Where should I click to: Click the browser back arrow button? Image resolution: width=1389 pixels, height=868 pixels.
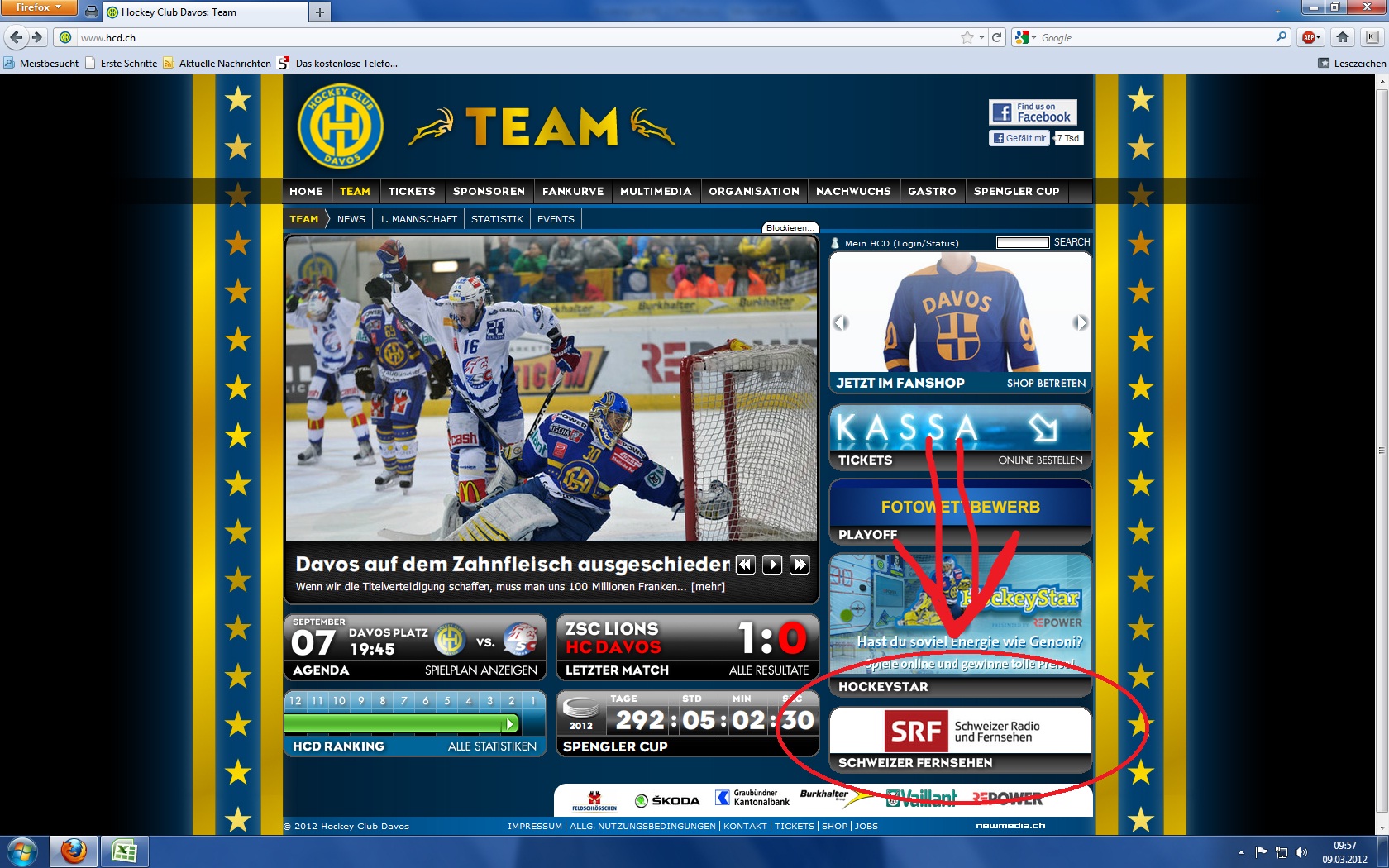click(17, 37)
